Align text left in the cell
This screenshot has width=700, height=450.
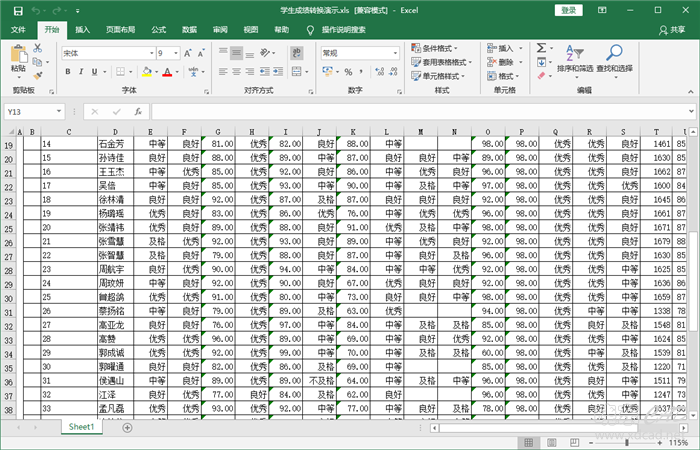coord(223,71)
